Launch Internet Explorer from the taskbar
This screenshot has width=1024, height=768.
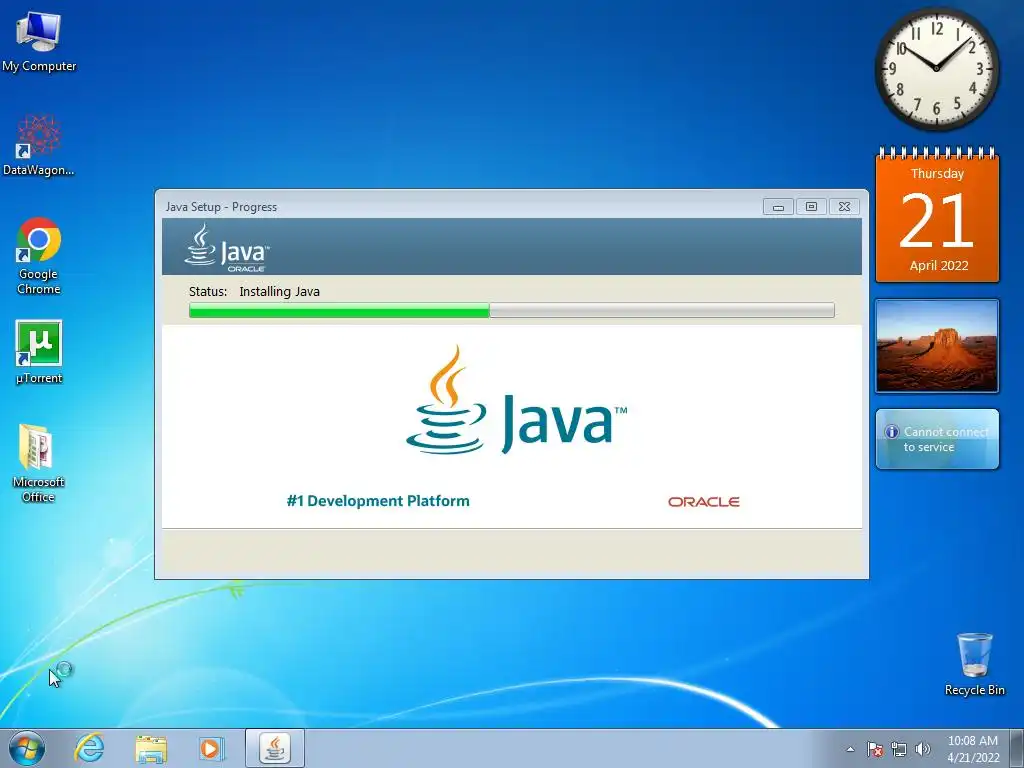click(x=89, y=748)
